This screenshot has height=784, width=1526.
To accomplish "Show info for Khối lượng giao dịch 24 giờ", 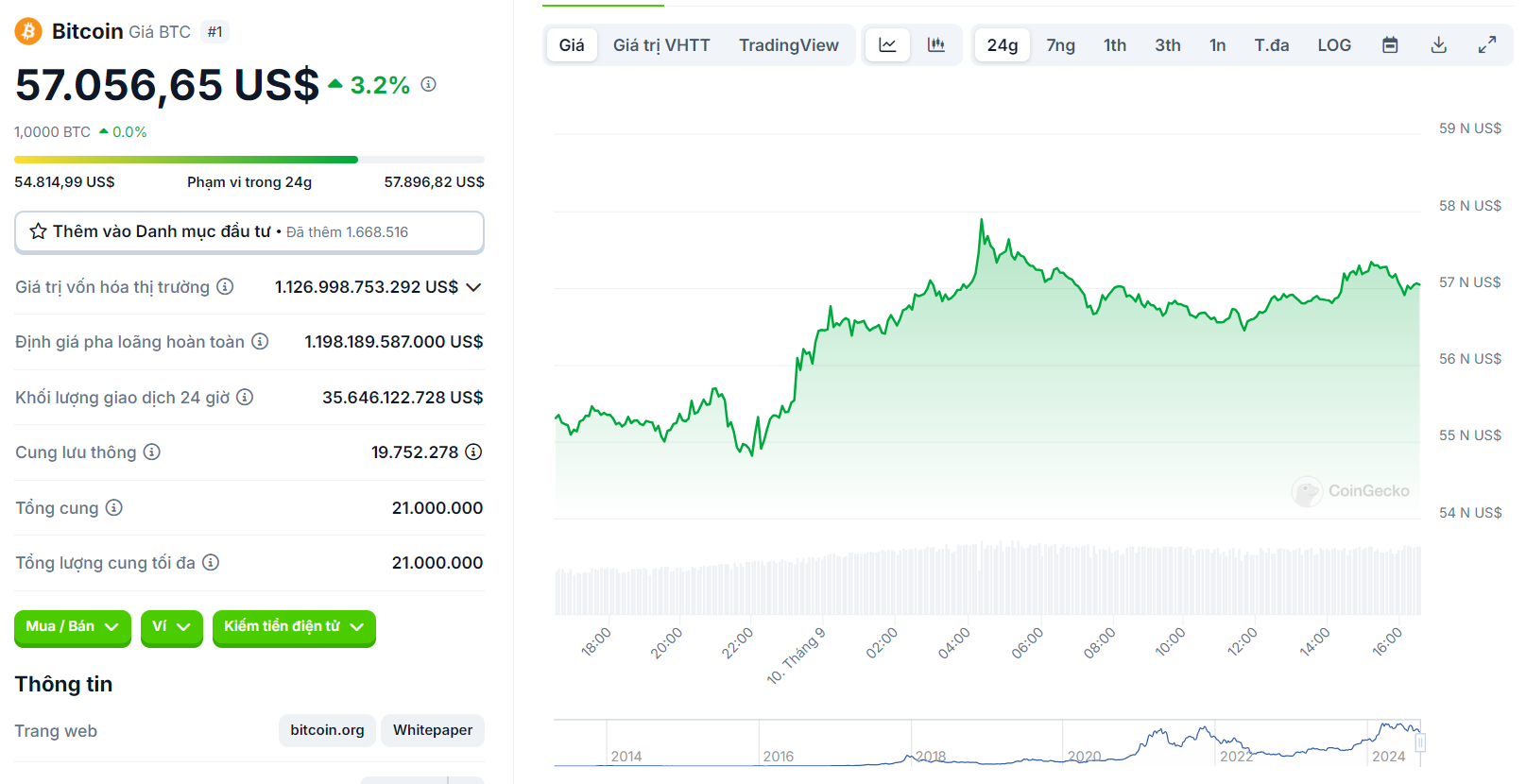I will (245, 397).
